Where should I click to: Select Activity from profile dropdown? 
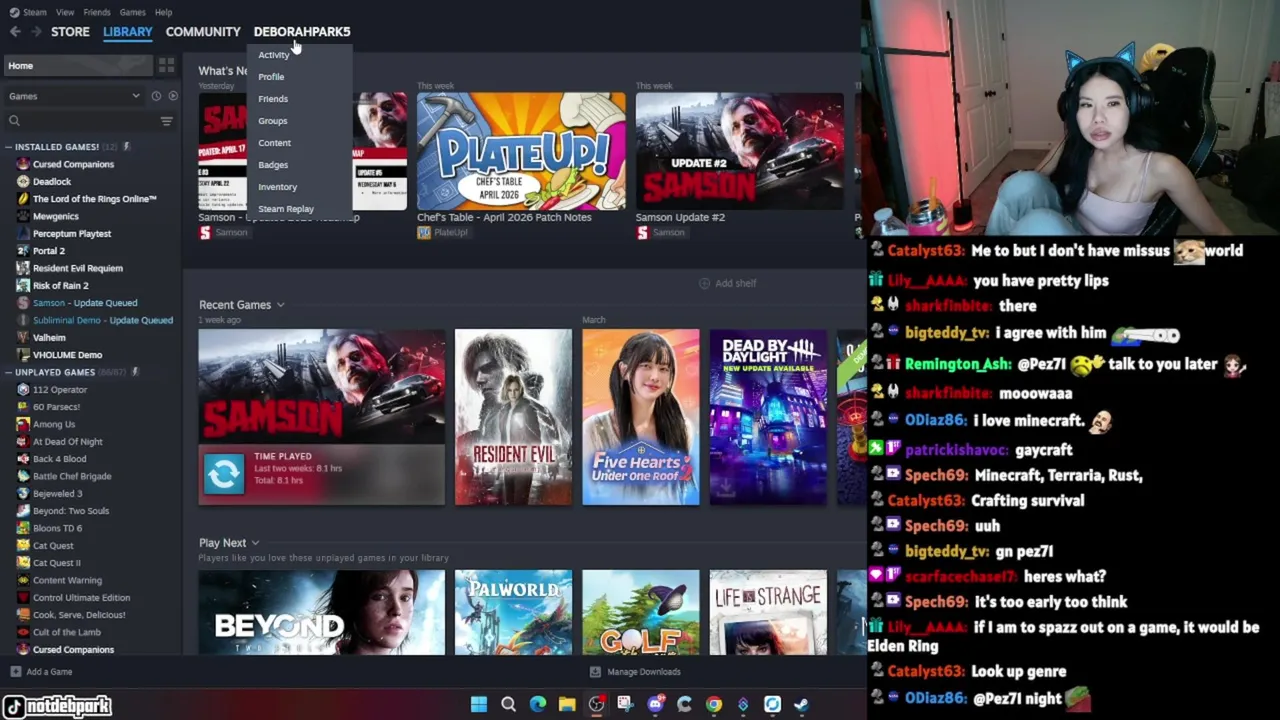coord(274,55)
